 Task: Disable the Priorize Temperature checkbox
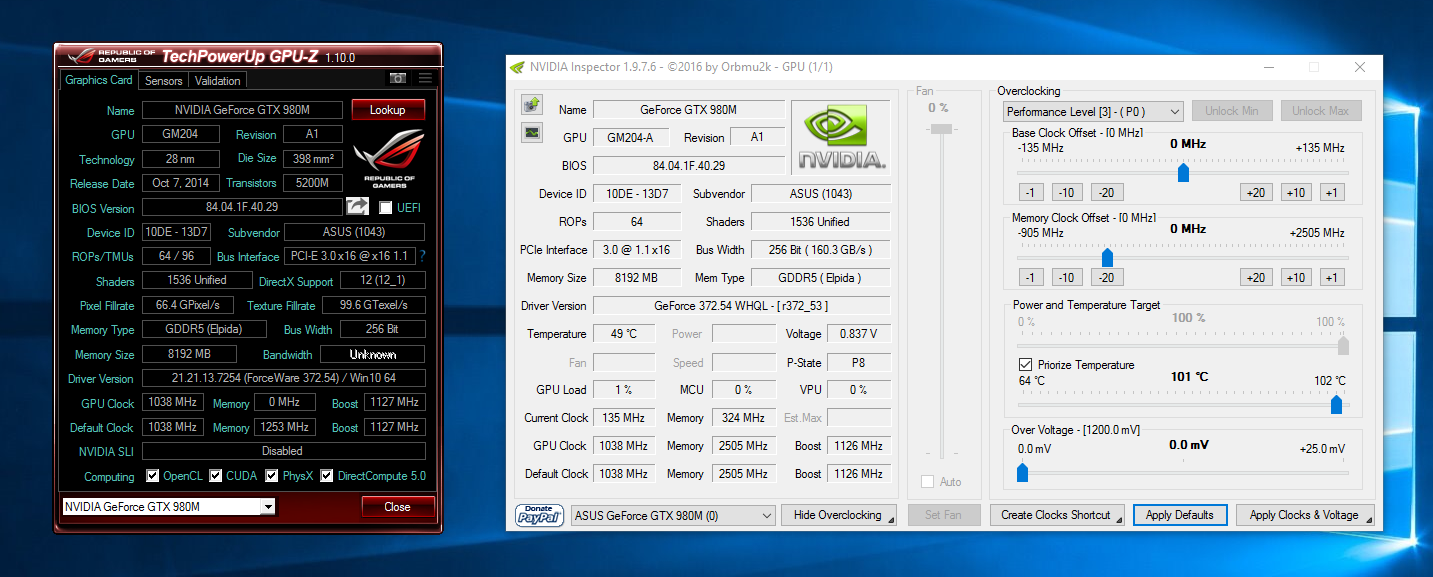[1025, 365]
